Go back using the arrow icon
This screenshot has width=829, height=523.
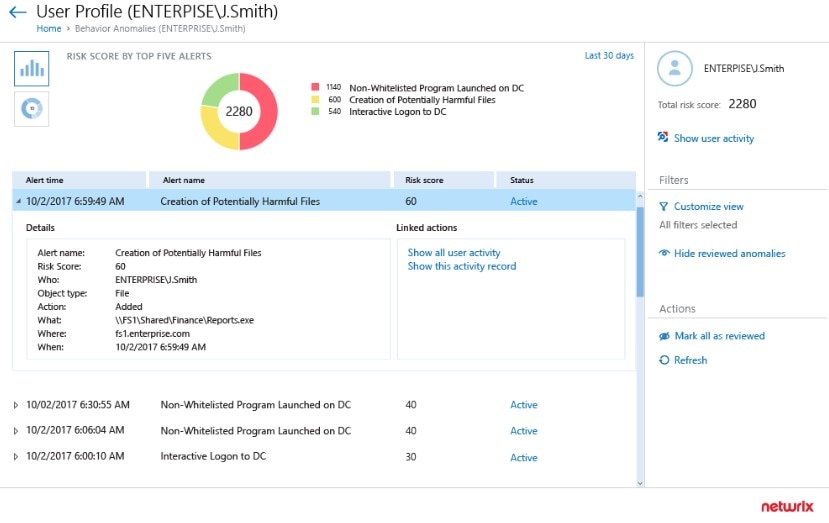point(17,12)
